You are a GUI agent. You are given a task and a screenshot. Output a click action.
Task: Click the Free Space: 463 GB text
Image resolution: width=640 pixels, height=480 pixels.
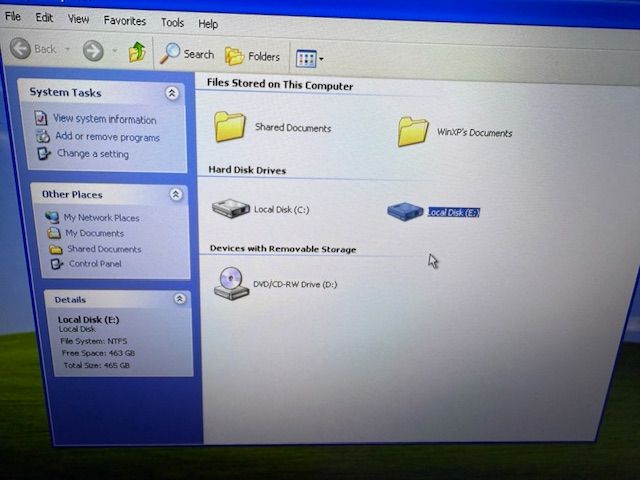98,353
